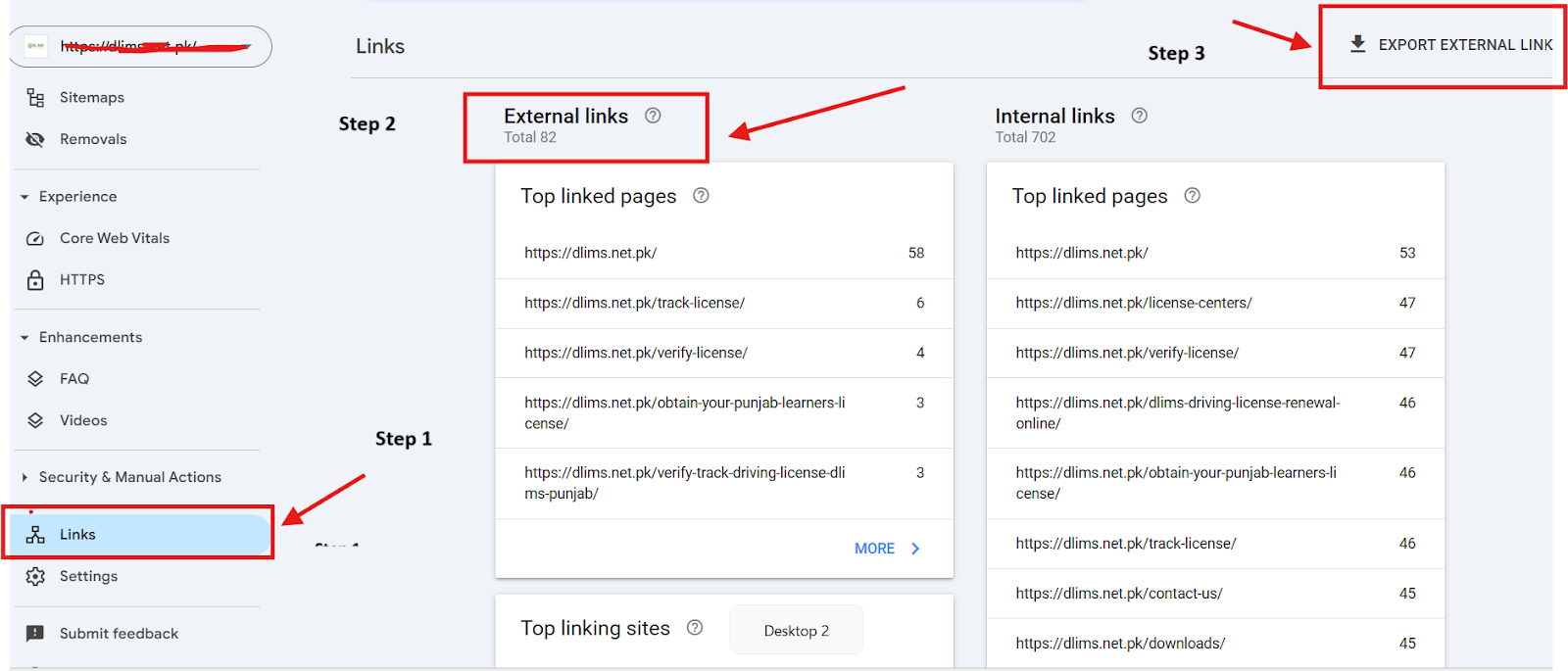1568x671 pixels.
Task: Collapse the Experience section
Action: pyautogui.click(x=24, y=197)
